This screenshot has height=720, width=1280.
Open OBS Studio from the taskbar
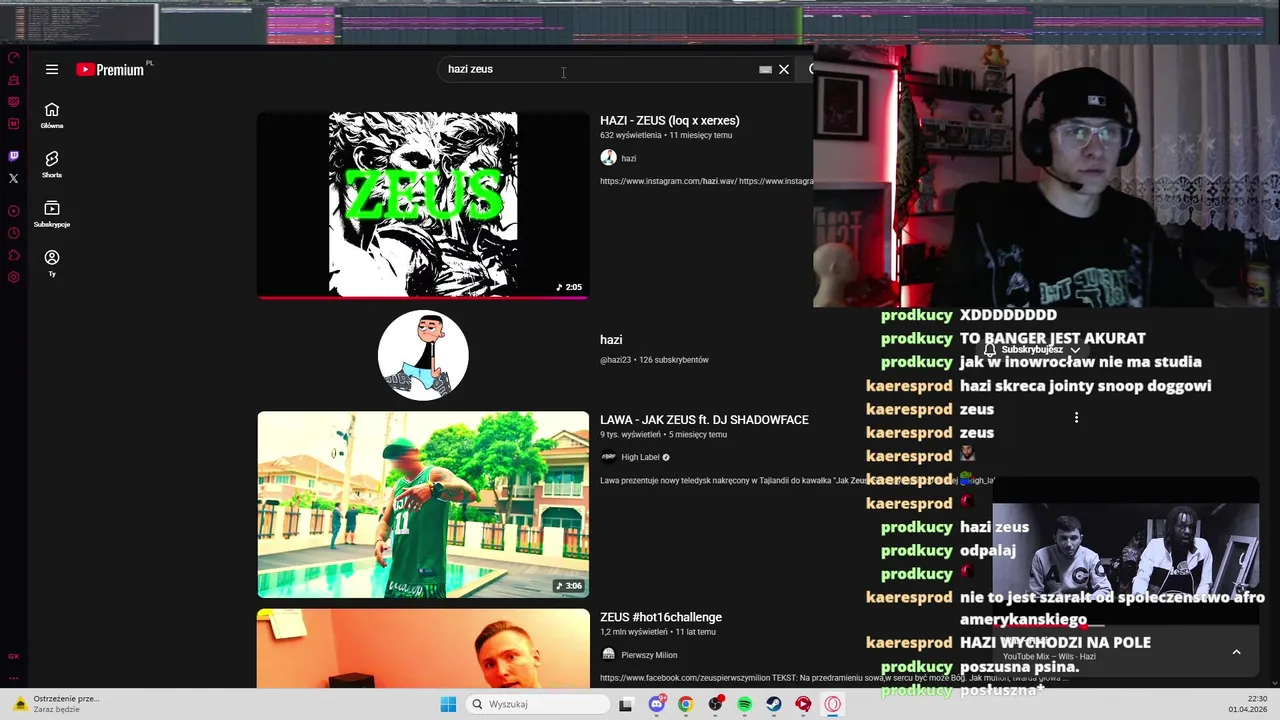715,704
